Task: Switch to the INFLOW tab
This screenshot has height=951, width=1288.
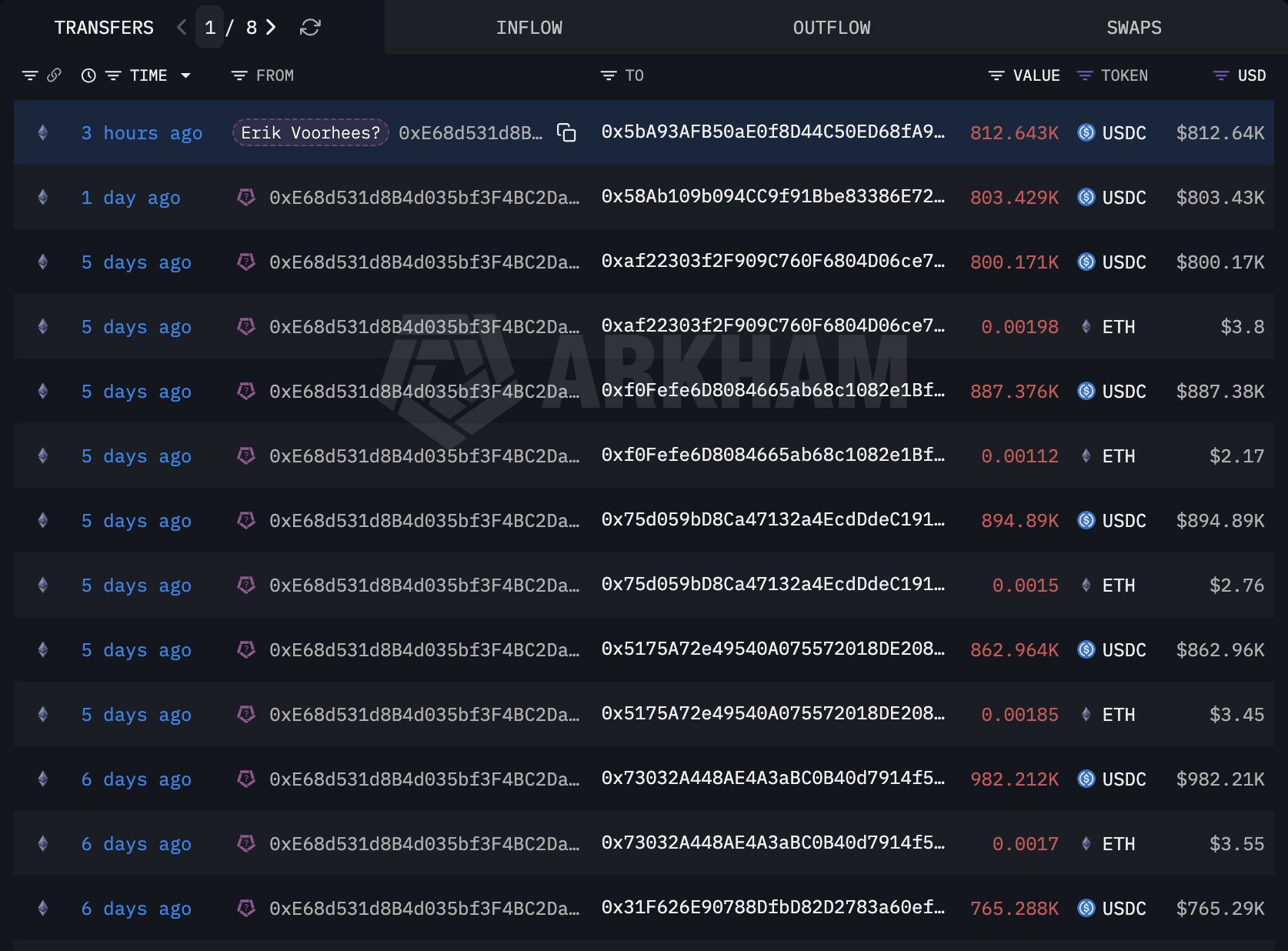Action: [x=529, y=28]
